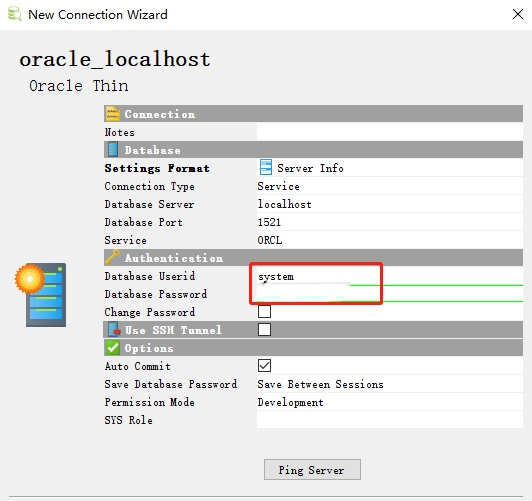This screenshot has height=501, width=532.
Task: Close the New Connection Wizard window
Action: coord(518,14)
